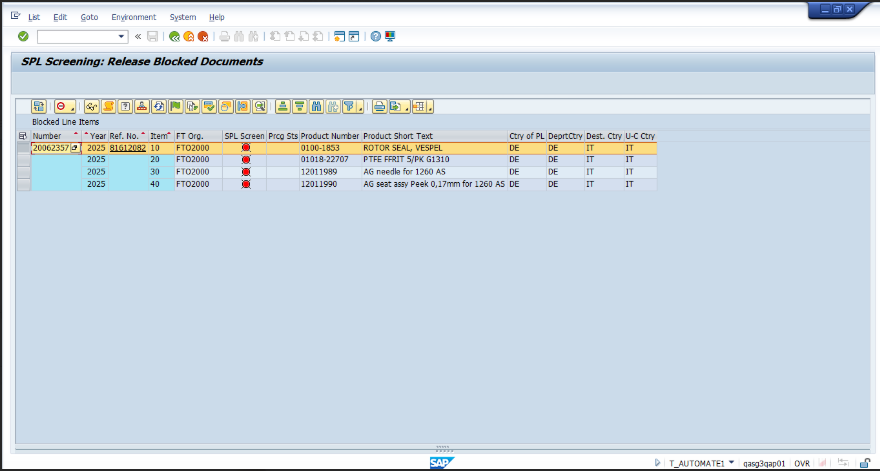This screenshot has height=471, width=880.
Task: Select row selector for item 20
Action: pos(24,160)
